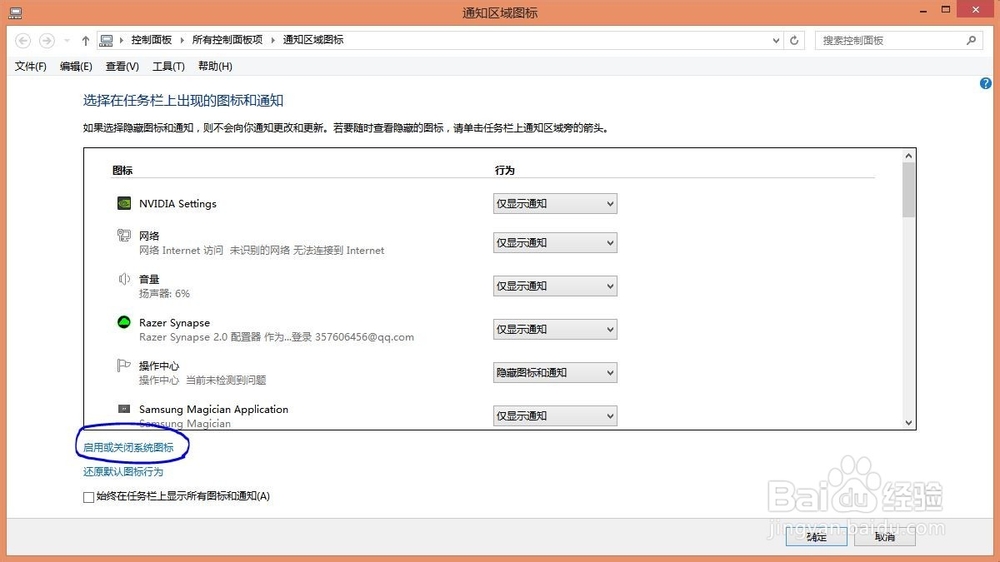
Task: Go forward with the forward arrow
Action: point(47,40)
